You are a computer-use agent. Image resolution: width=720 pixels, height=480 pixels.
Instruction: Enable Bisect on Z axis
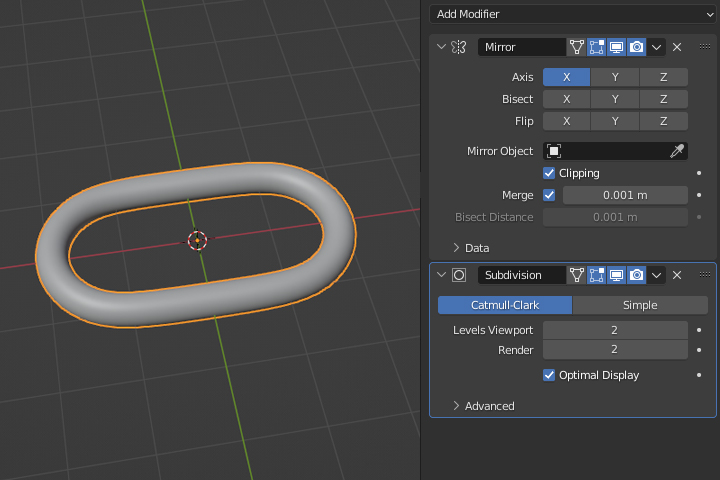(664, 99)
